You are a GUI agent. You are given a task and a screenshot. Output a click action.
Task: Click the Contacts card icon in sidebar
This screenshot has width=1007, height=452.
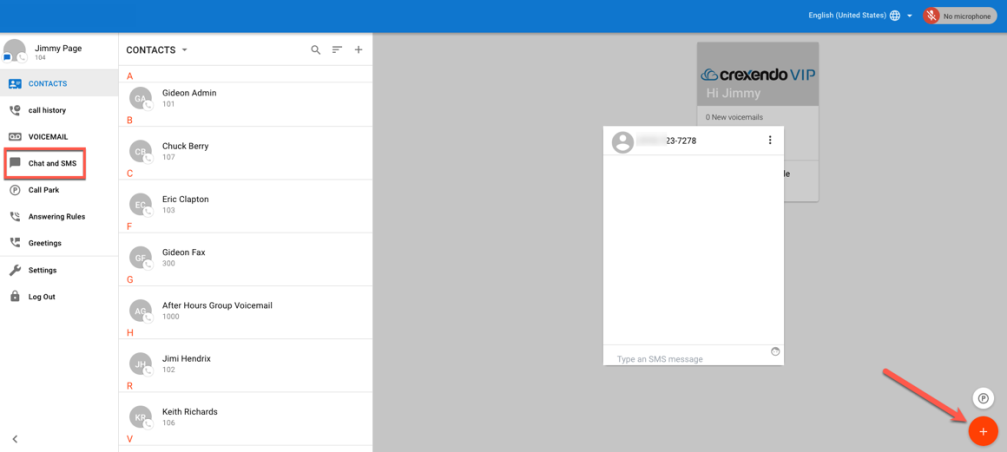15,83
